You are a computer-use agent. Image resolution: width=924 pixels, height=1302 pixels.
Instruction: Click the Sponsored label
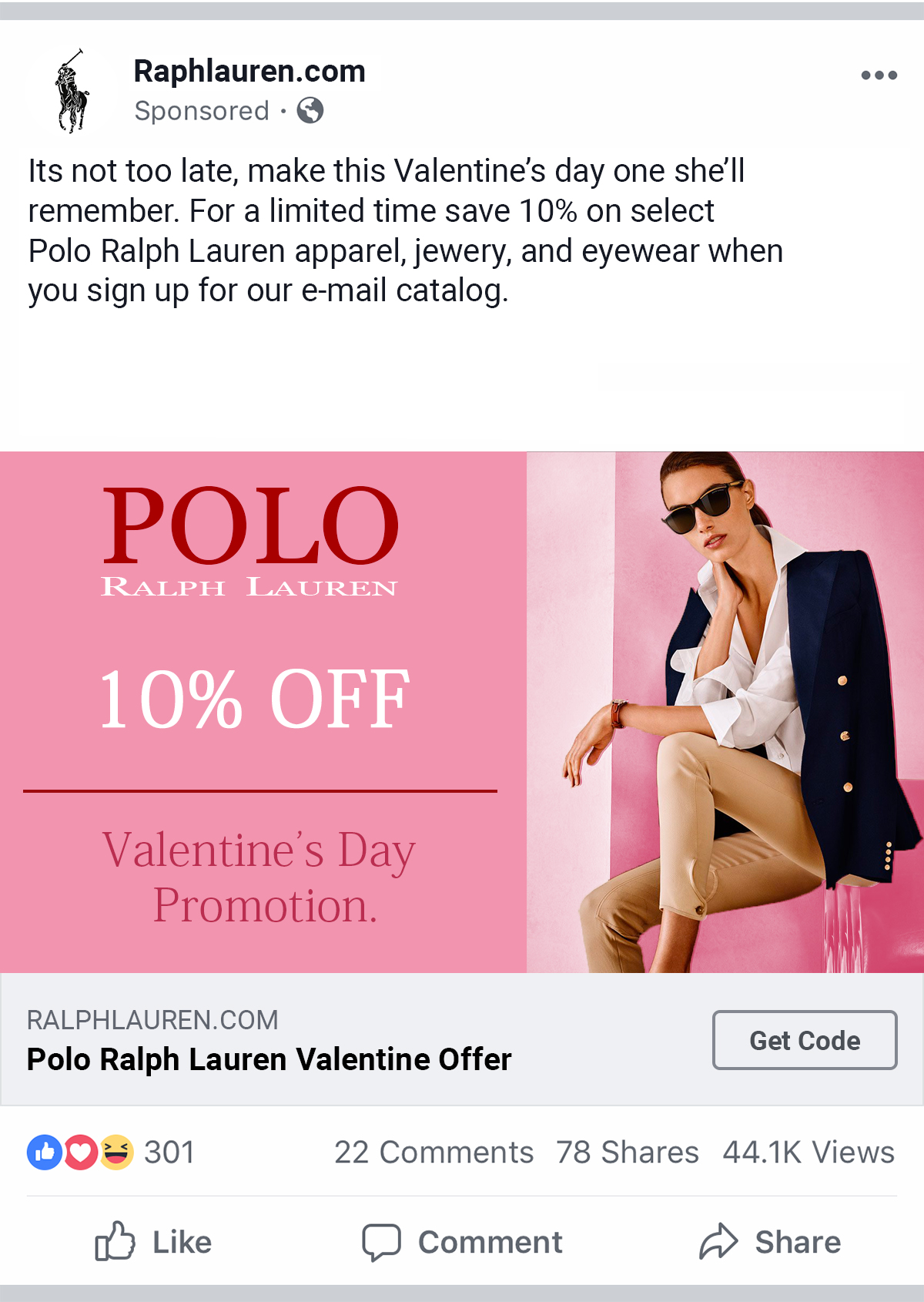coord(202,111)
